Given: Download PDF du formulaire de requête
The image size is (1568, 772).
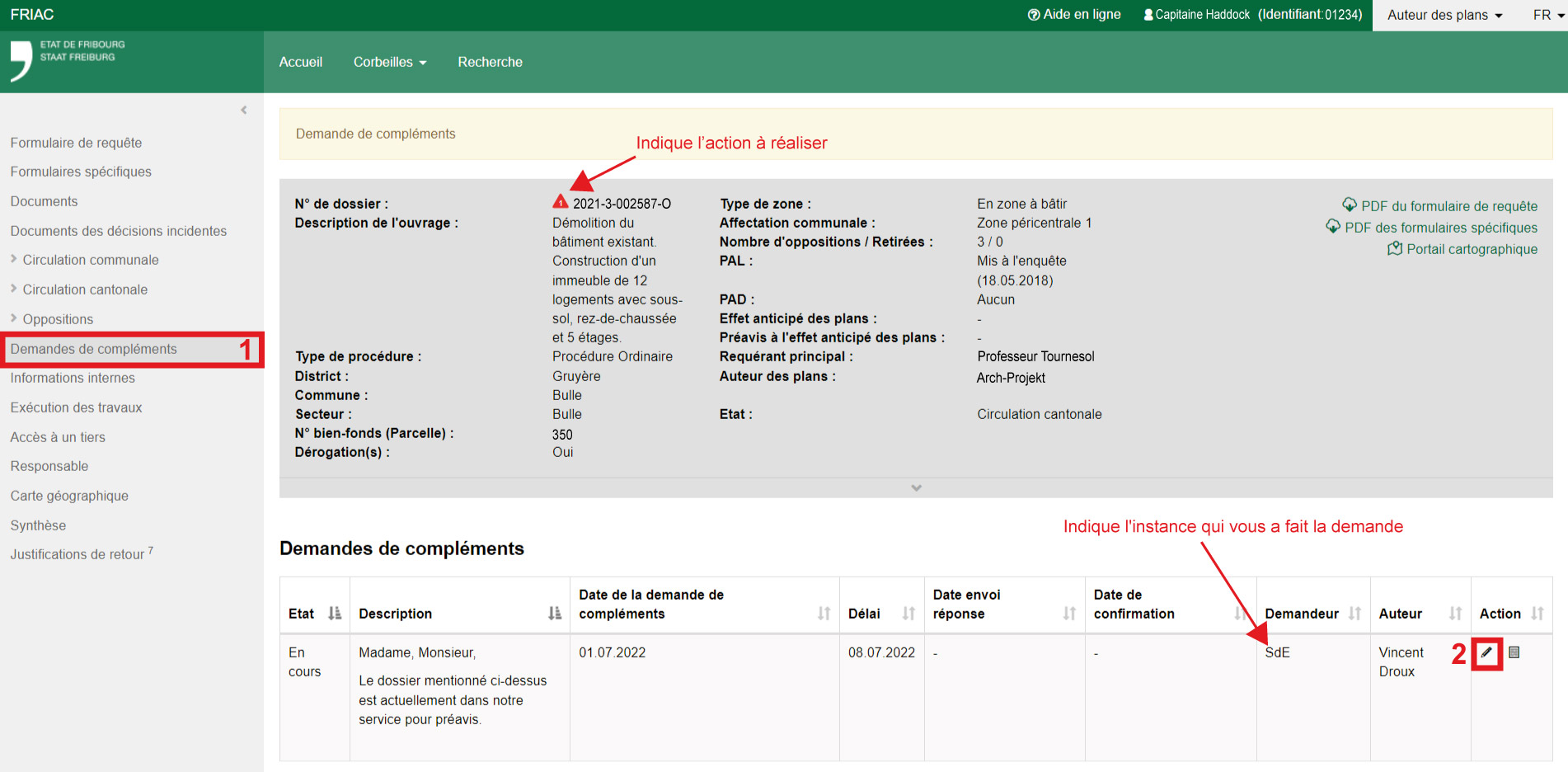Looking at the screenshot, I should [x=1448, y=206].
